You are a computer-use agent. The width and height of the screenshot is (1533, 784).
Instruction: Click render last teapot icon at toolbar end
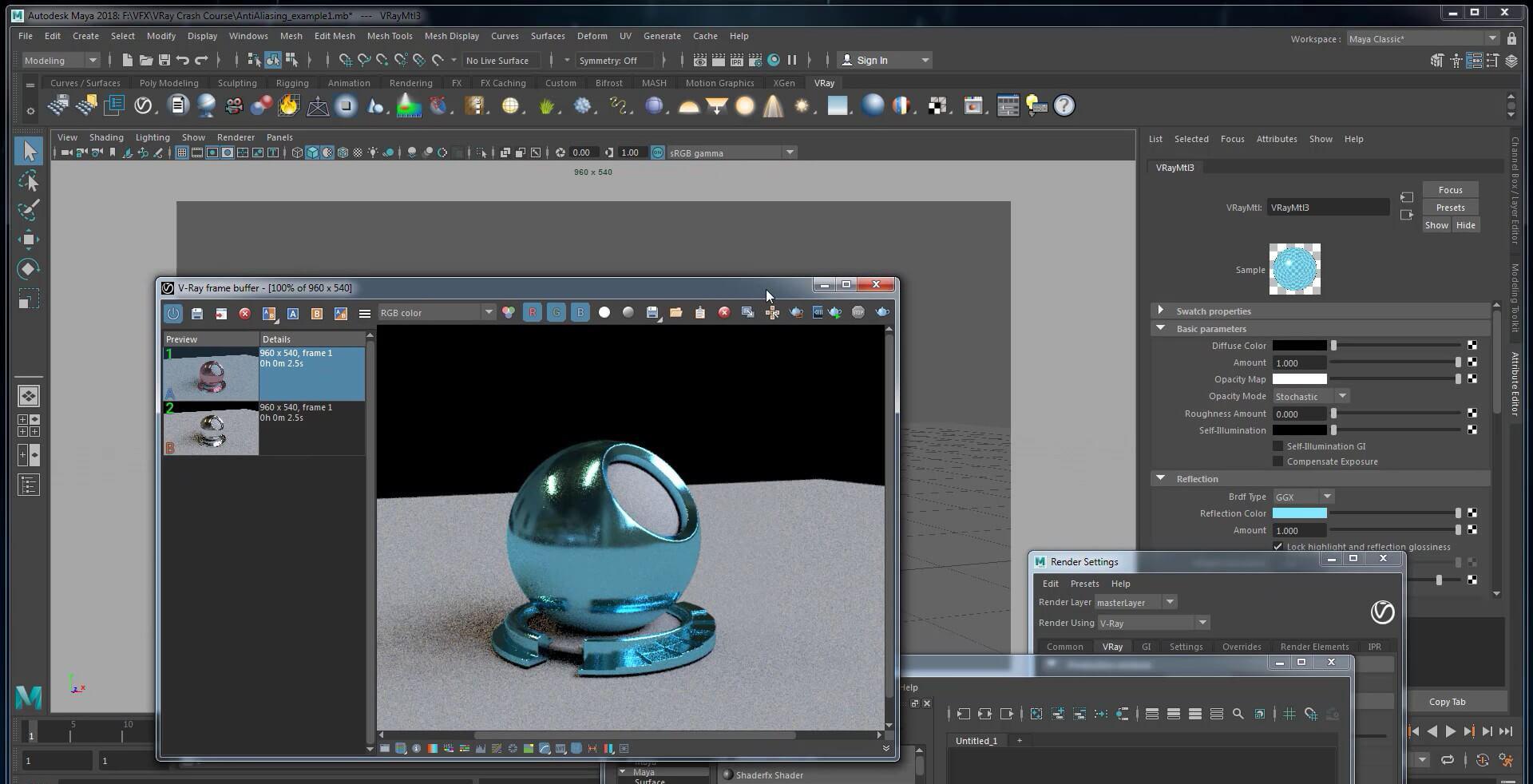[882, 312]
